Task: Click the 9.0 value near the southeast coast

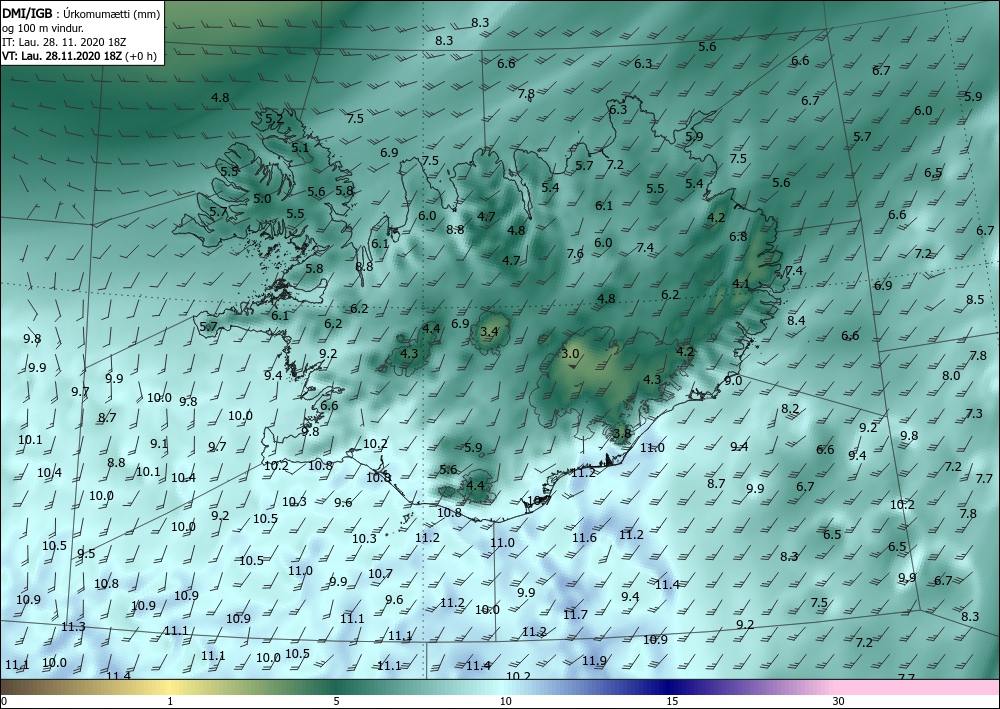Action: tap(733, 380)
